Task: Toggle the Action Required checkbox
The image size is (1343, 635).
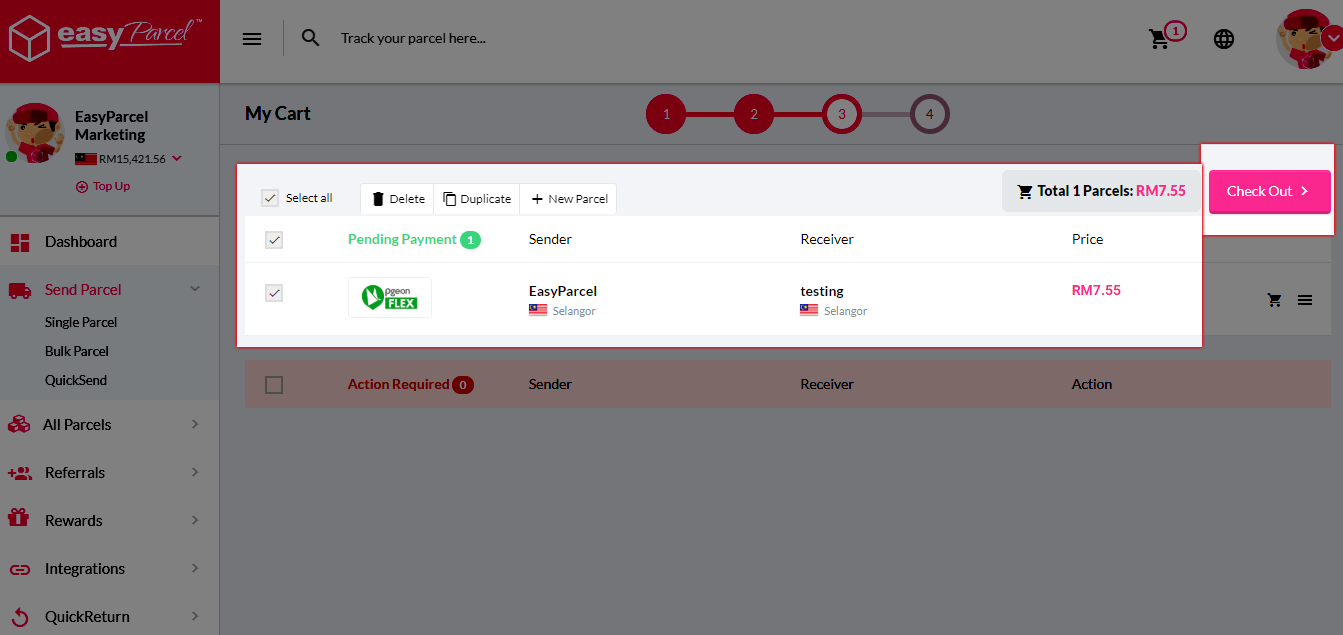Action: coord(274,385)
